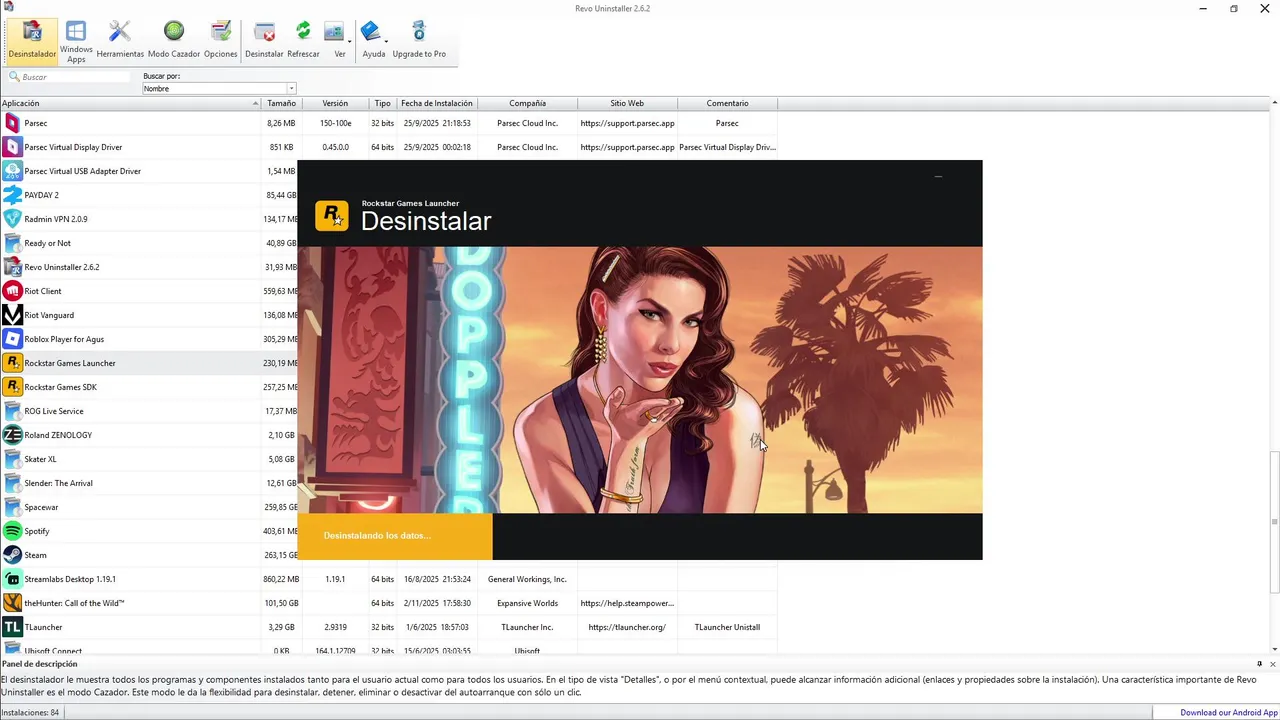1280x720 pixels.
Task: Sort by the Versión column header
Action: point(335,103)
